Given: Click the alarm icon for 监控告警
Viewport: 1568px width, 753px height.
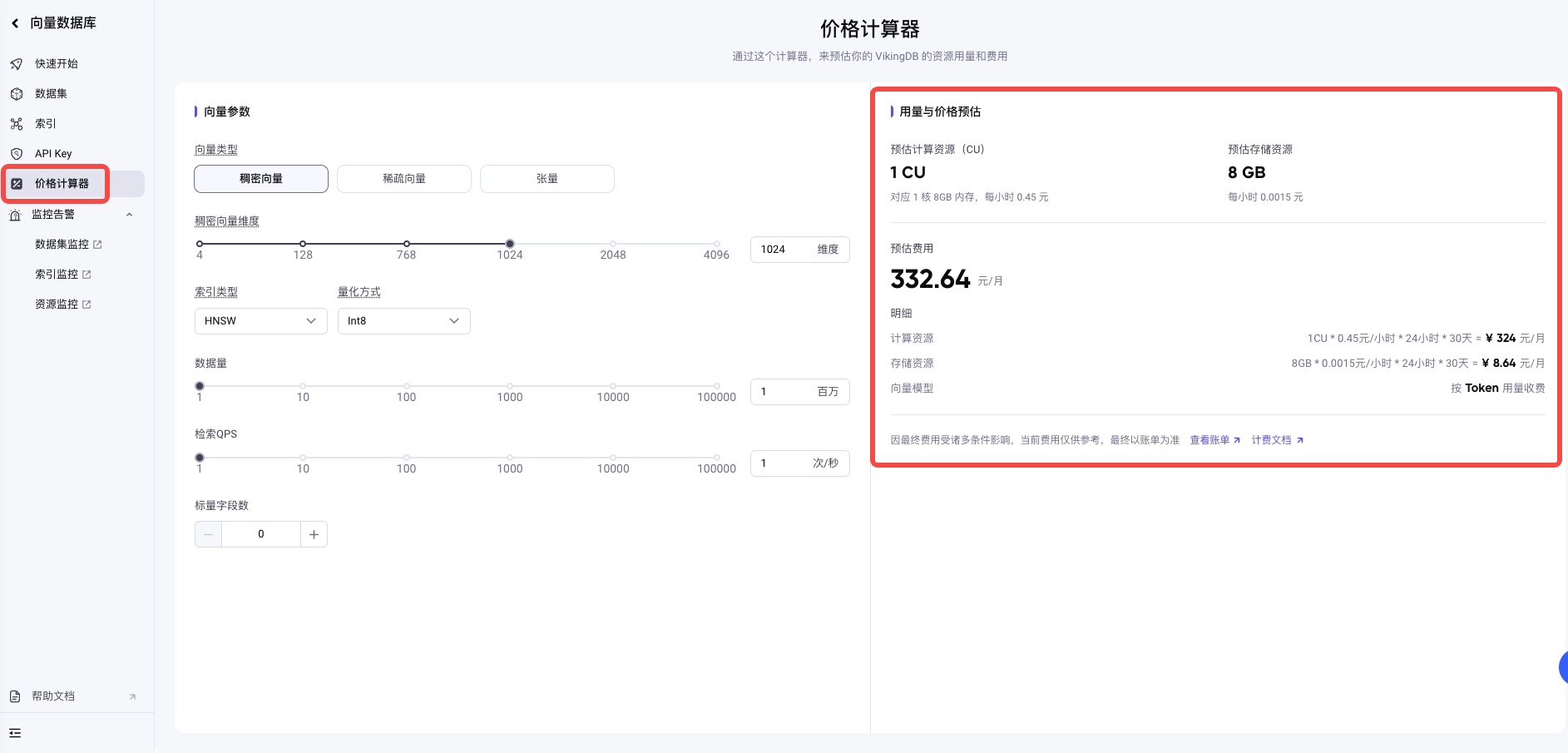Looking at the screenshot, I should pos(15,215).
